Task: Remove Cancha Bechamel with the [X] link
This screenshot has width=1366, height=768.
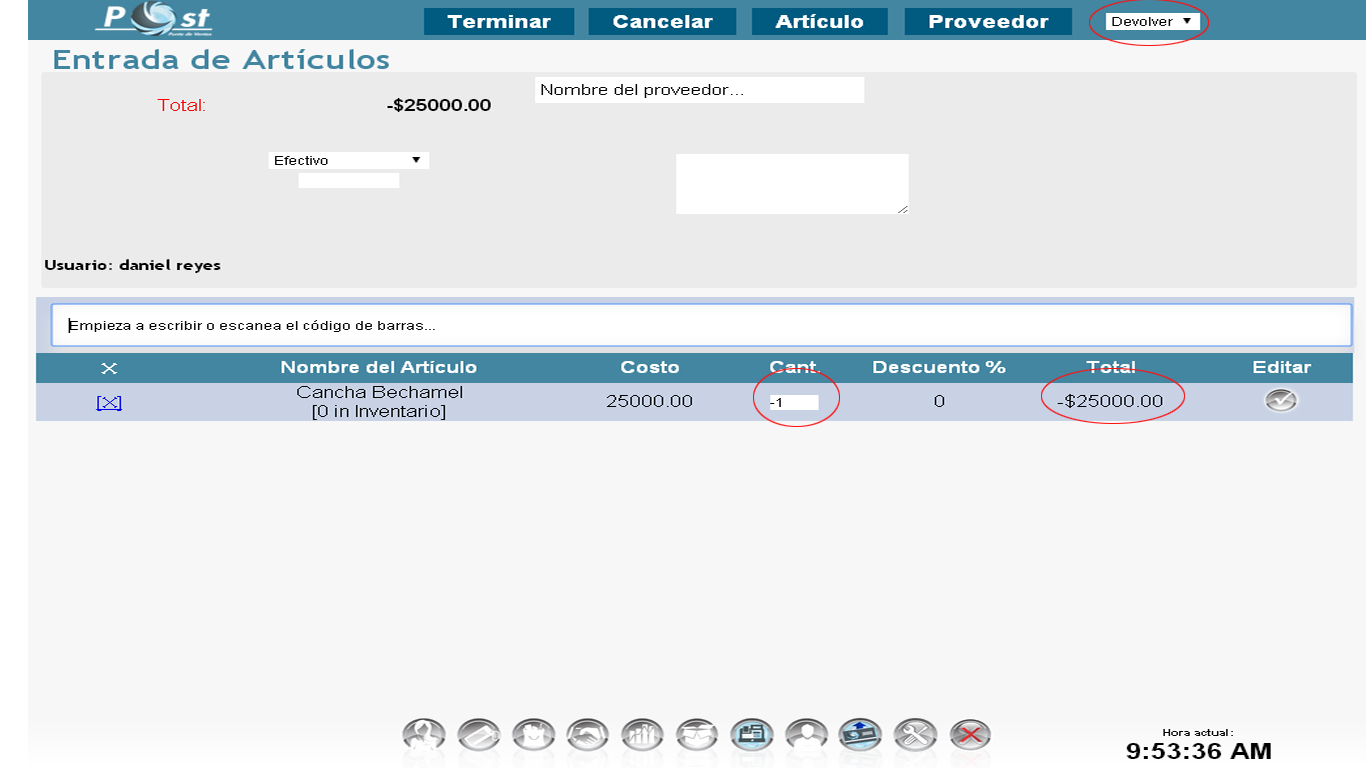Action: tap(109, 402)
